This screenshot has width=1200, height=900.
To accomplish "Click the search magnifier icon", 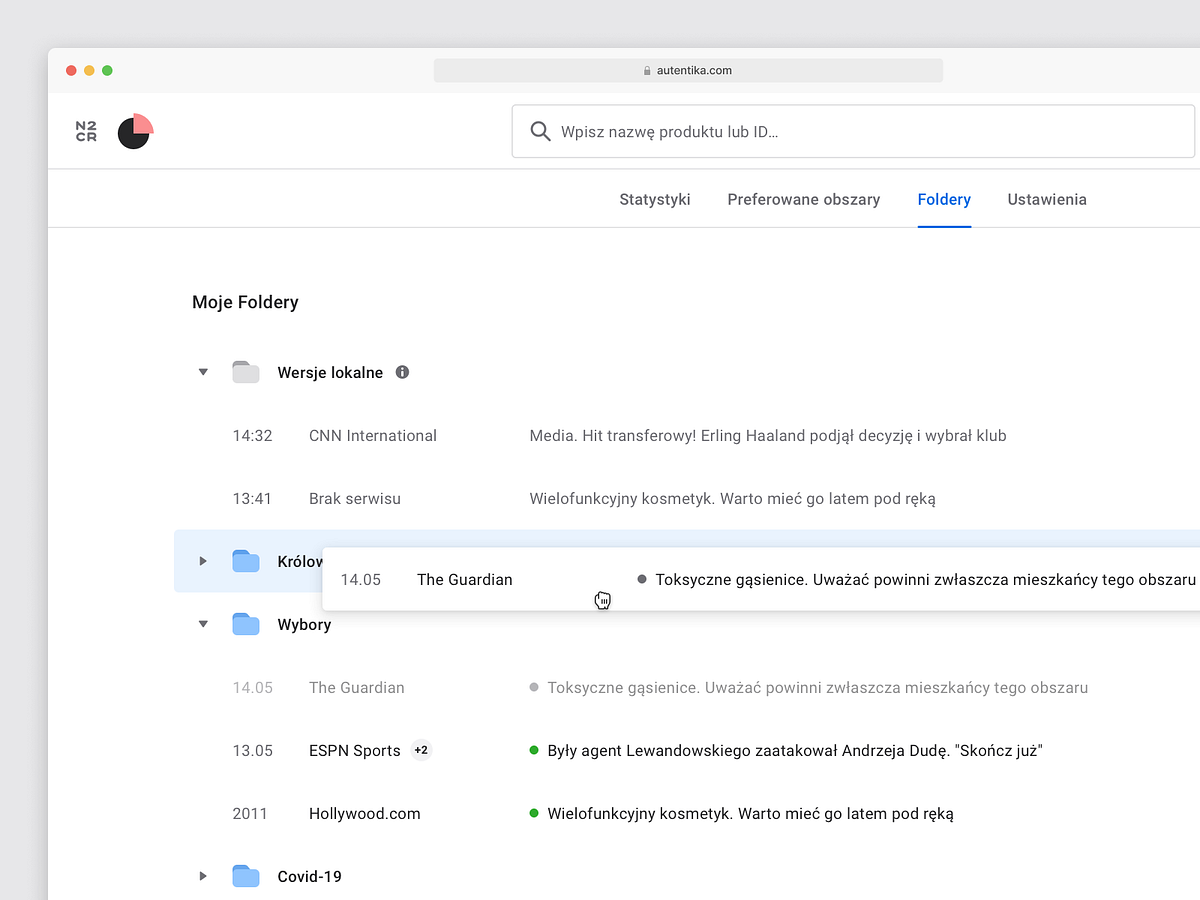I will [x=540, y=132].
